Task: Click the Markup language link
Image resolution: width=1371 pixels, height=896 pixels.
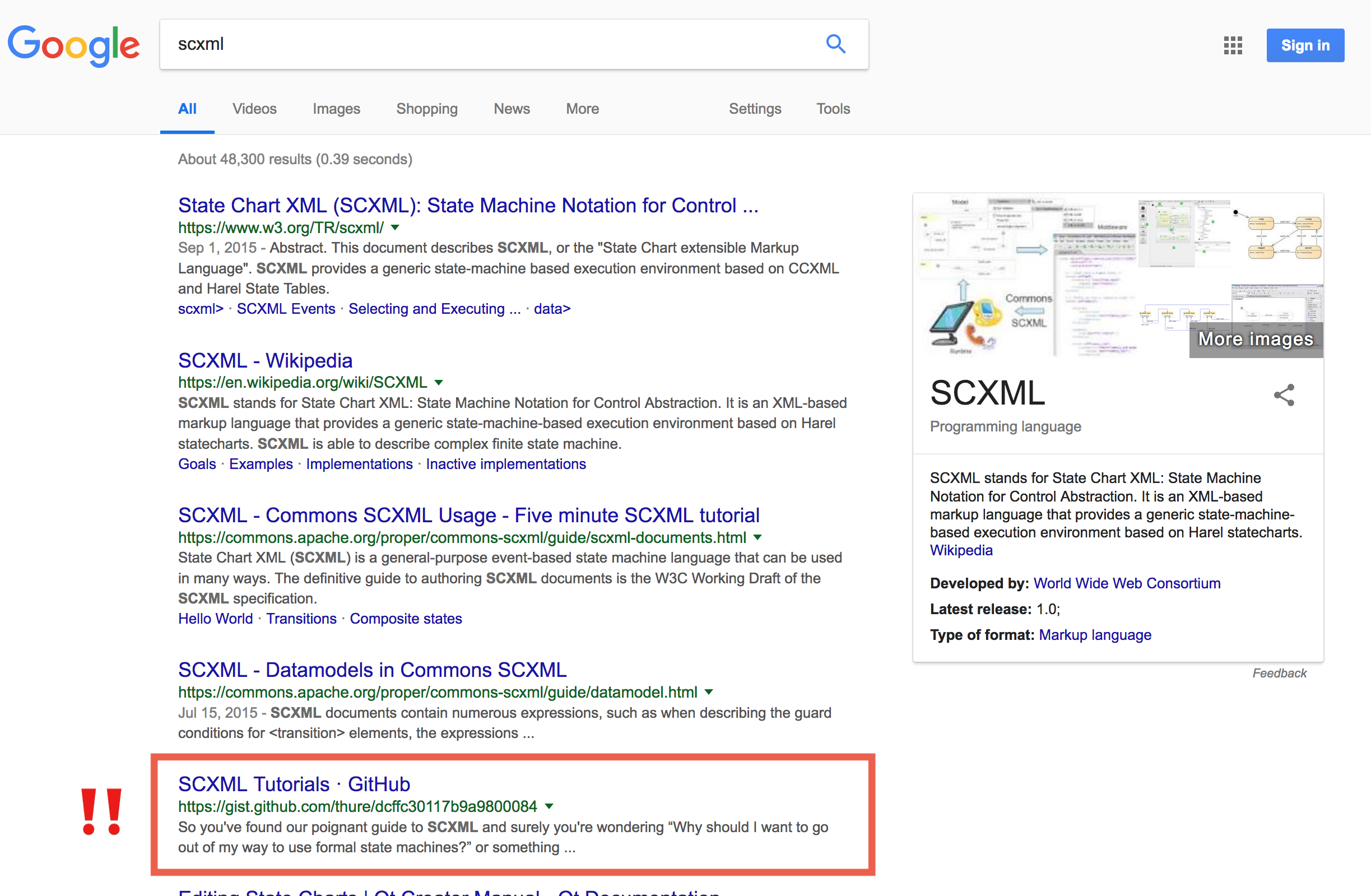Action: coord(1094,635)
